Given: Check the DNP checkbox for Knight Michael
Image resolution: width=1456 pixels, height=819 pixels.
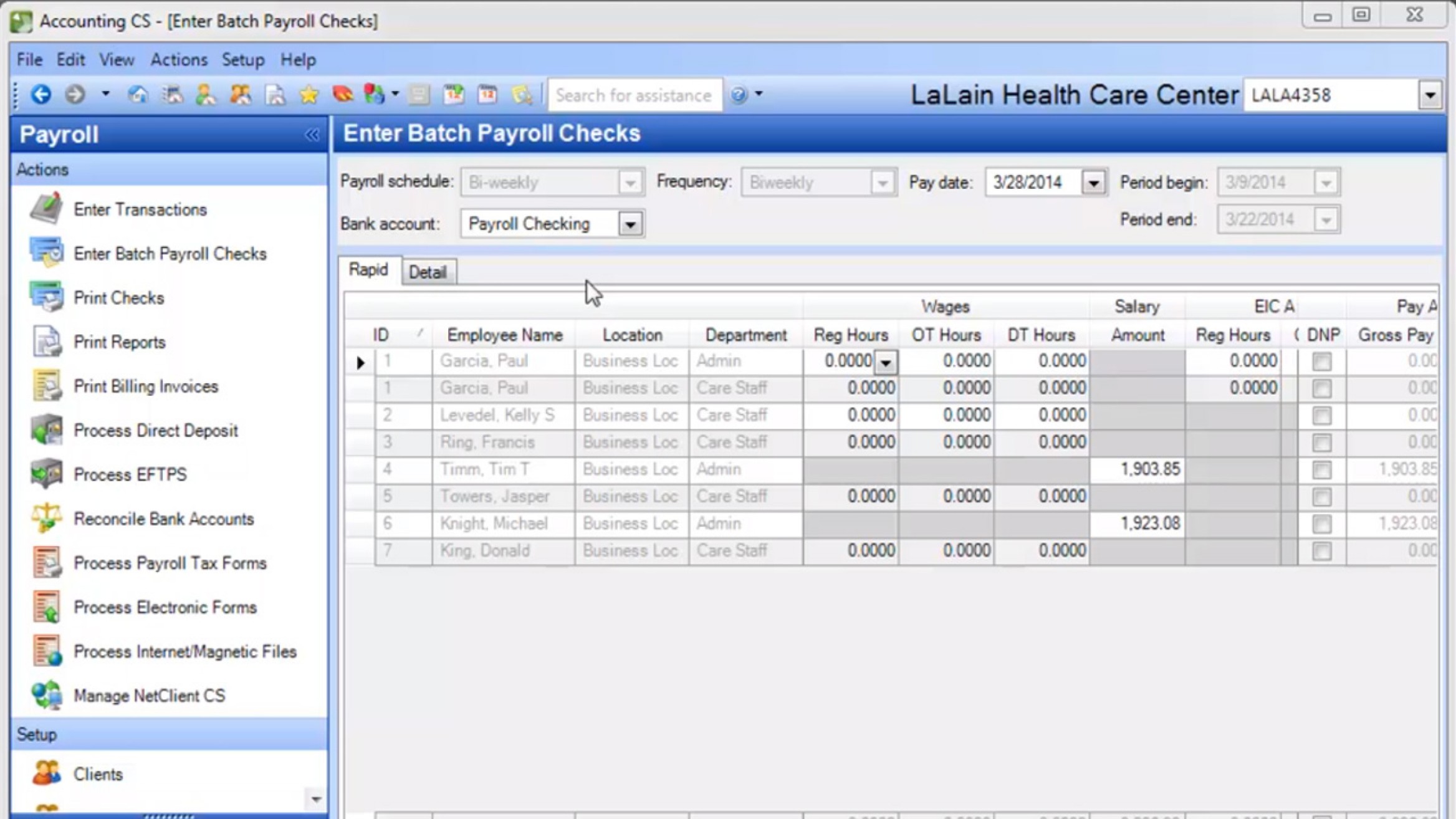Looking at the screenshot, I should coord(1322,524).
